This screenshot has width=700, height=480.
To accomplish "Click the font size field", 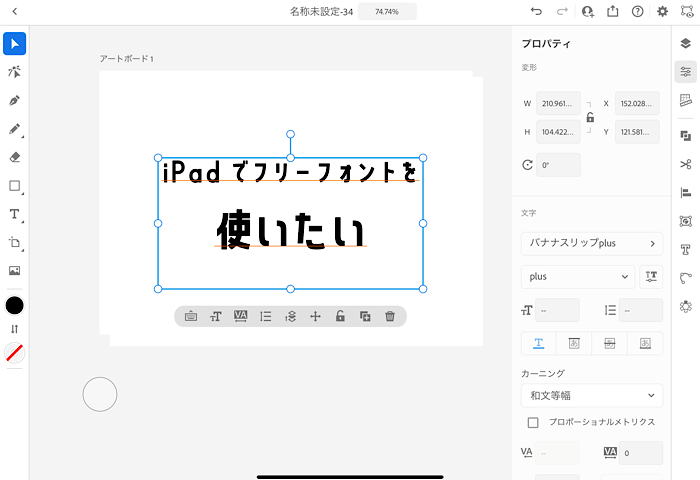I will (x=557, y=310).
